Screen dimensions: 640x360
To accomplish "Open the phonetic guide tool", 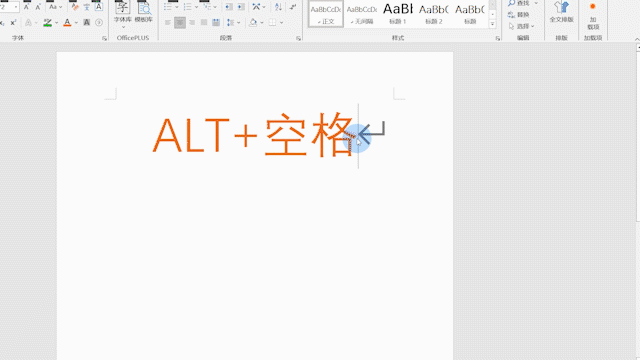I will (x=87, y=7).
